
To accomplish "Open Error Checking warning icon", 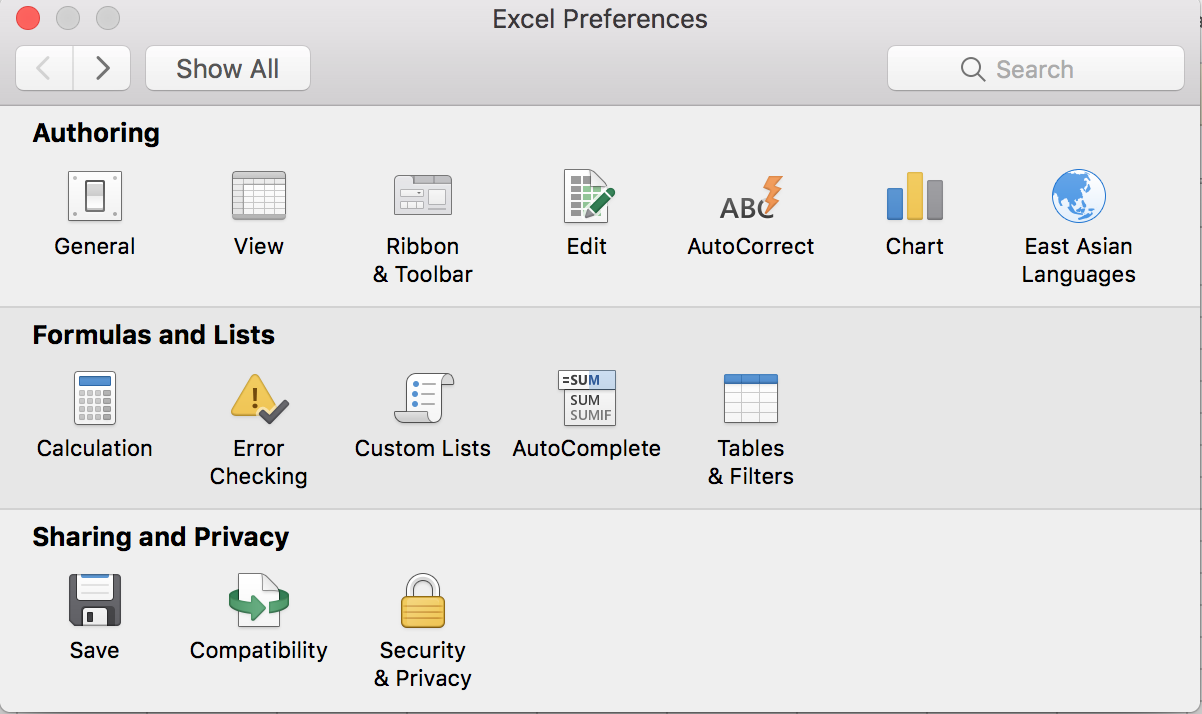I will (x=258, y=398).
